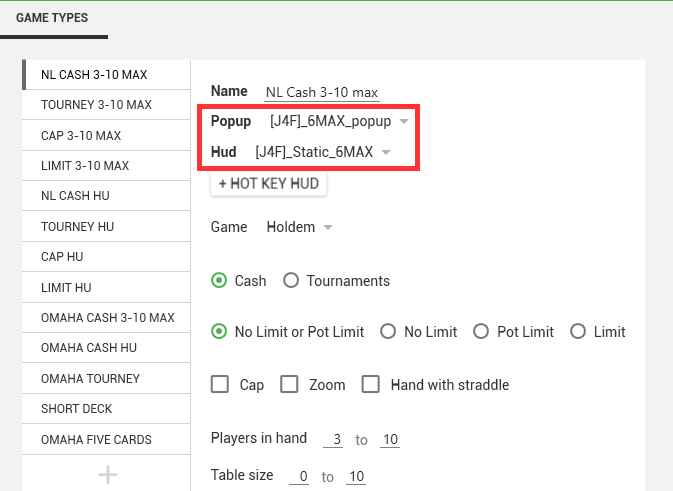Select the Tournaments radio button
673x491 pixels.
click(291, 281)
